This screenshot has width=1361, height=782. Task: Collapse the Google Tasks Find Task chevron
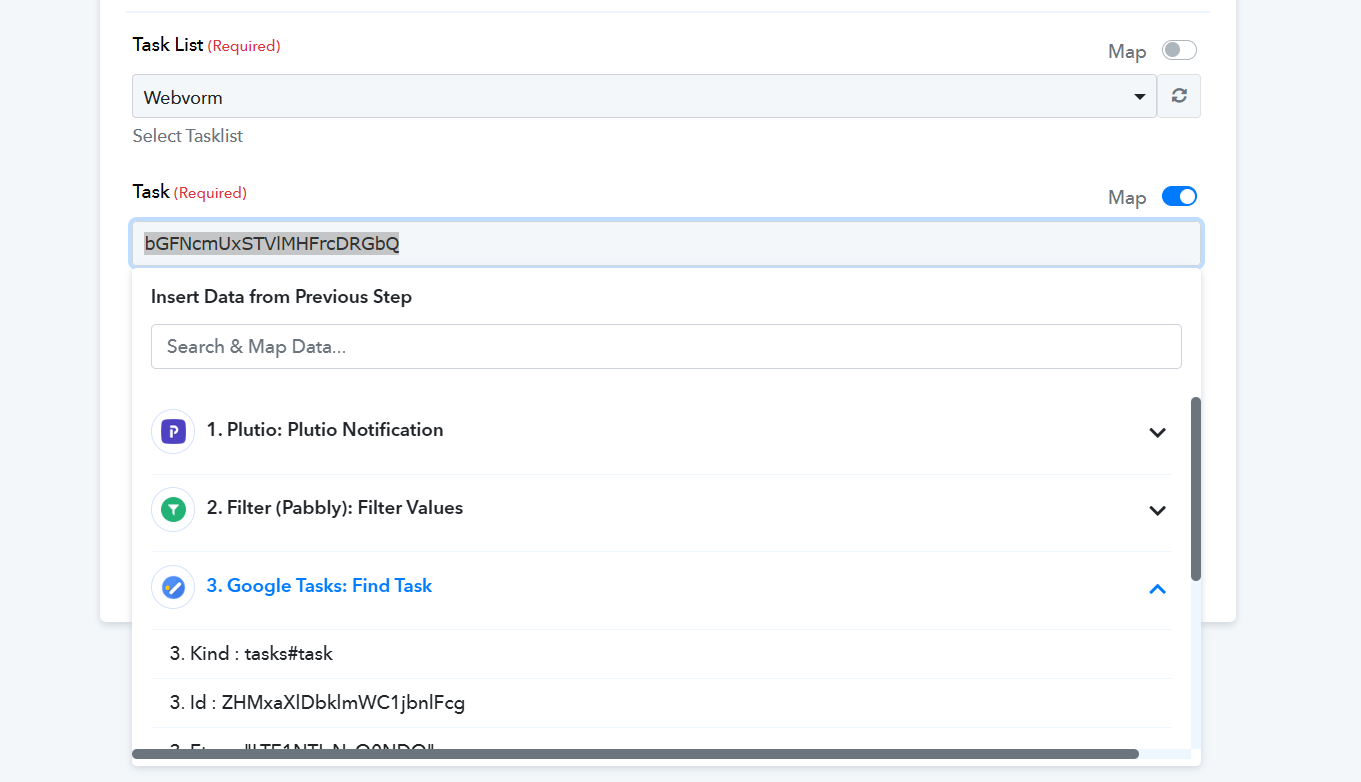[1157, 589]
